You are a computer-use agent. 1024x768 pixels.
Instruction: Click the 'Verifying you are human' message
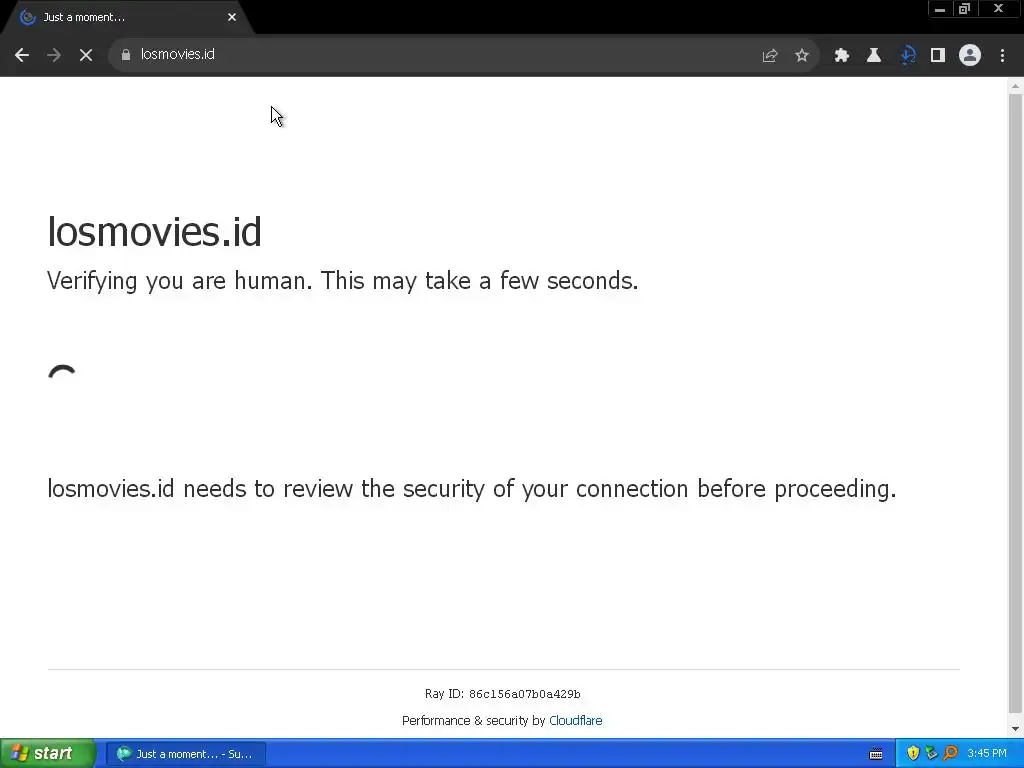(342, 281)
